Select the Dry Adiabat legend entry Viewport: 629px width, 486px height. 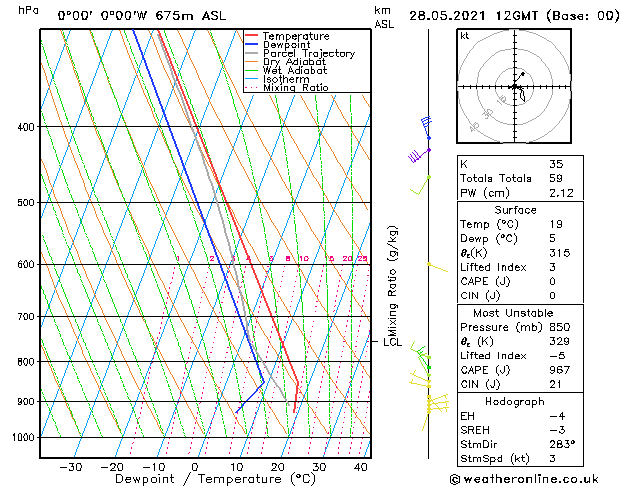coord(294,62)
